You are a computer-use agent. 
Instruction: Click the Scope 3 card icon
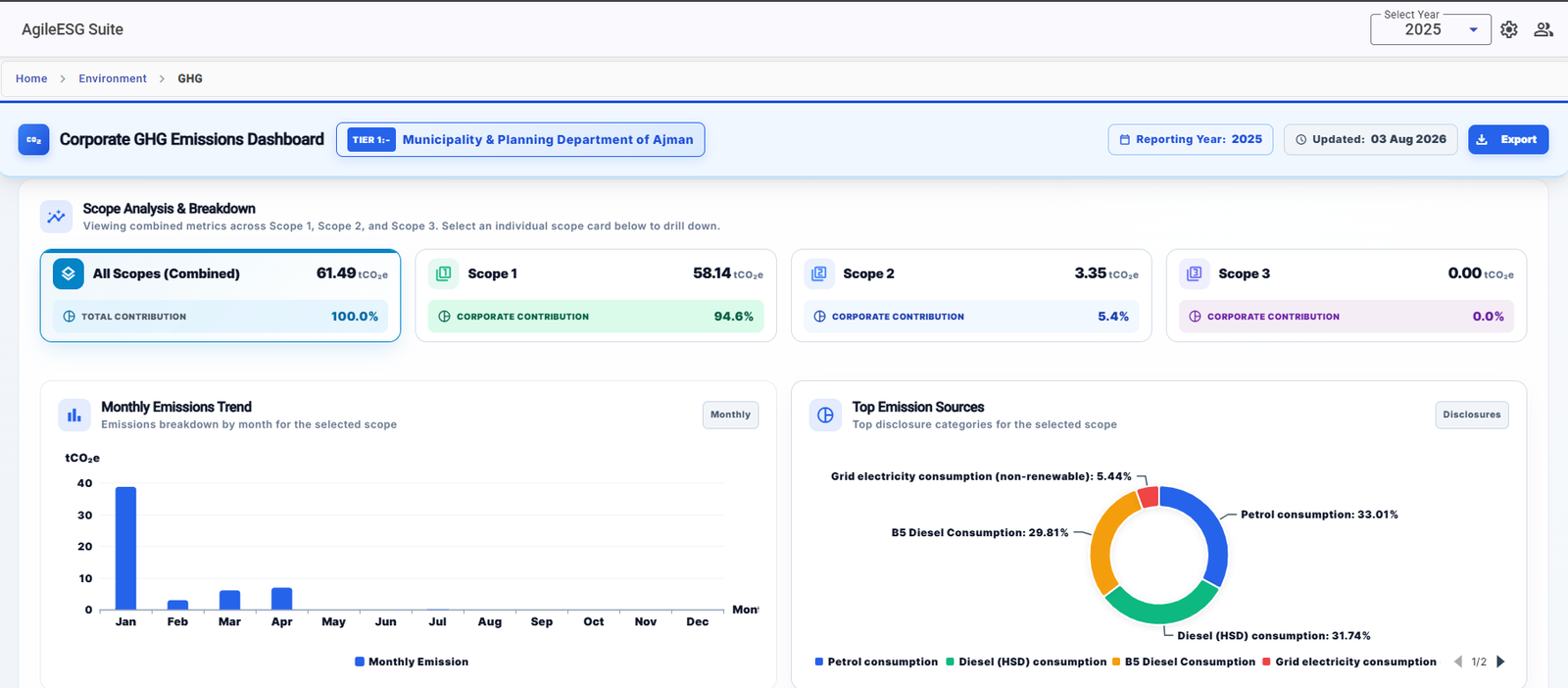tap(1195, 273)
